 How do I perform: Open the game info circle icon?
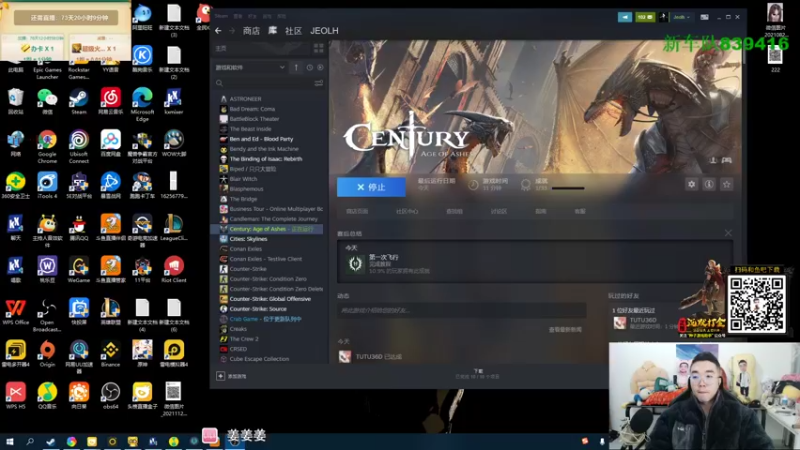(709, 184)
